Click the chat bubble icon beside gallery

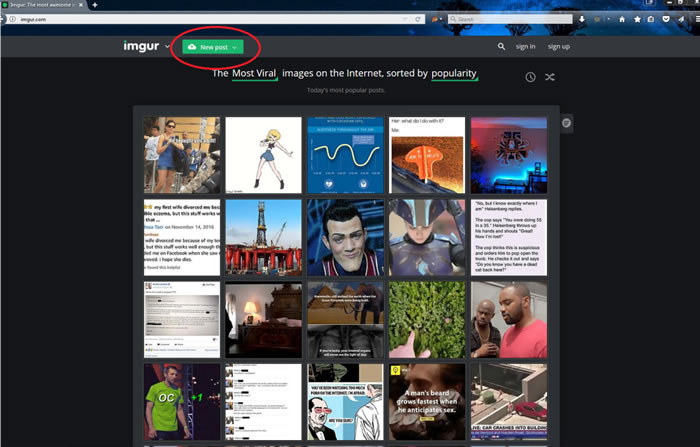click(x=567, y=123)
